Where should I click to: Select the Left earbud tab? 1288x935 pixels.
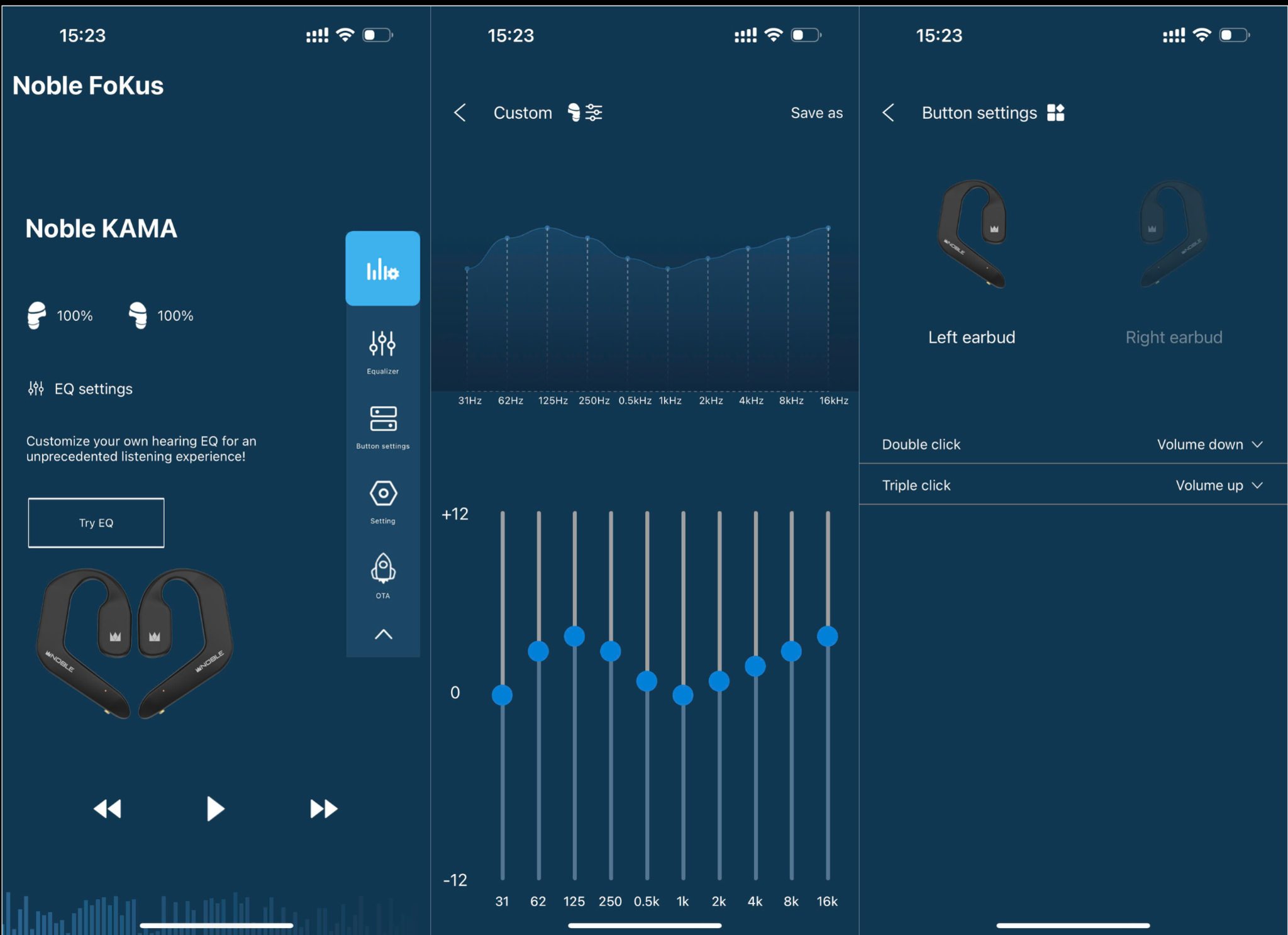tap(972, 337)
